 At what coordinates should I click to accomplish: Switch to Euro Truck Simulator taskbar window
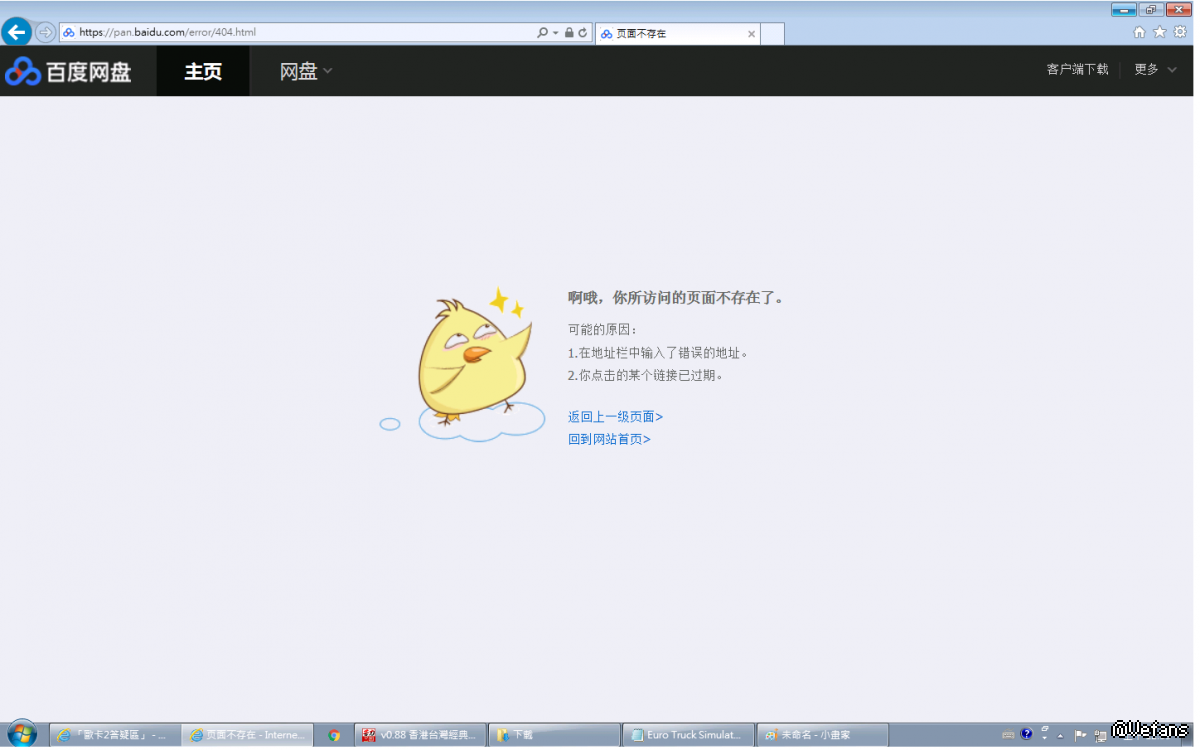pyautogui.click(x=687, y=735)
